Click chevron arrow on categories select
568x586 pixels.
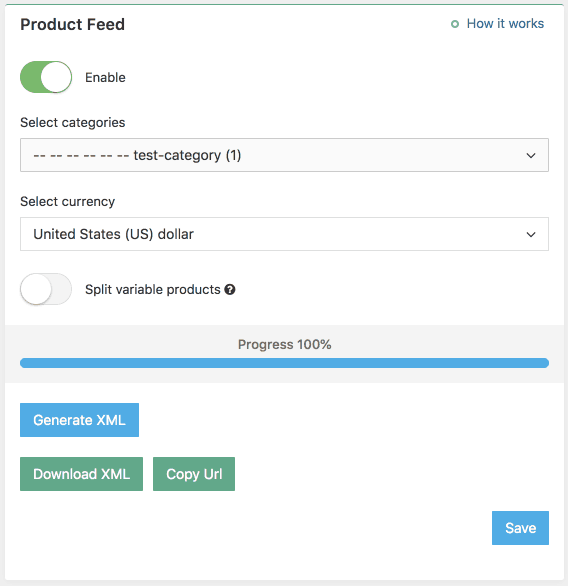pos(531,155)
